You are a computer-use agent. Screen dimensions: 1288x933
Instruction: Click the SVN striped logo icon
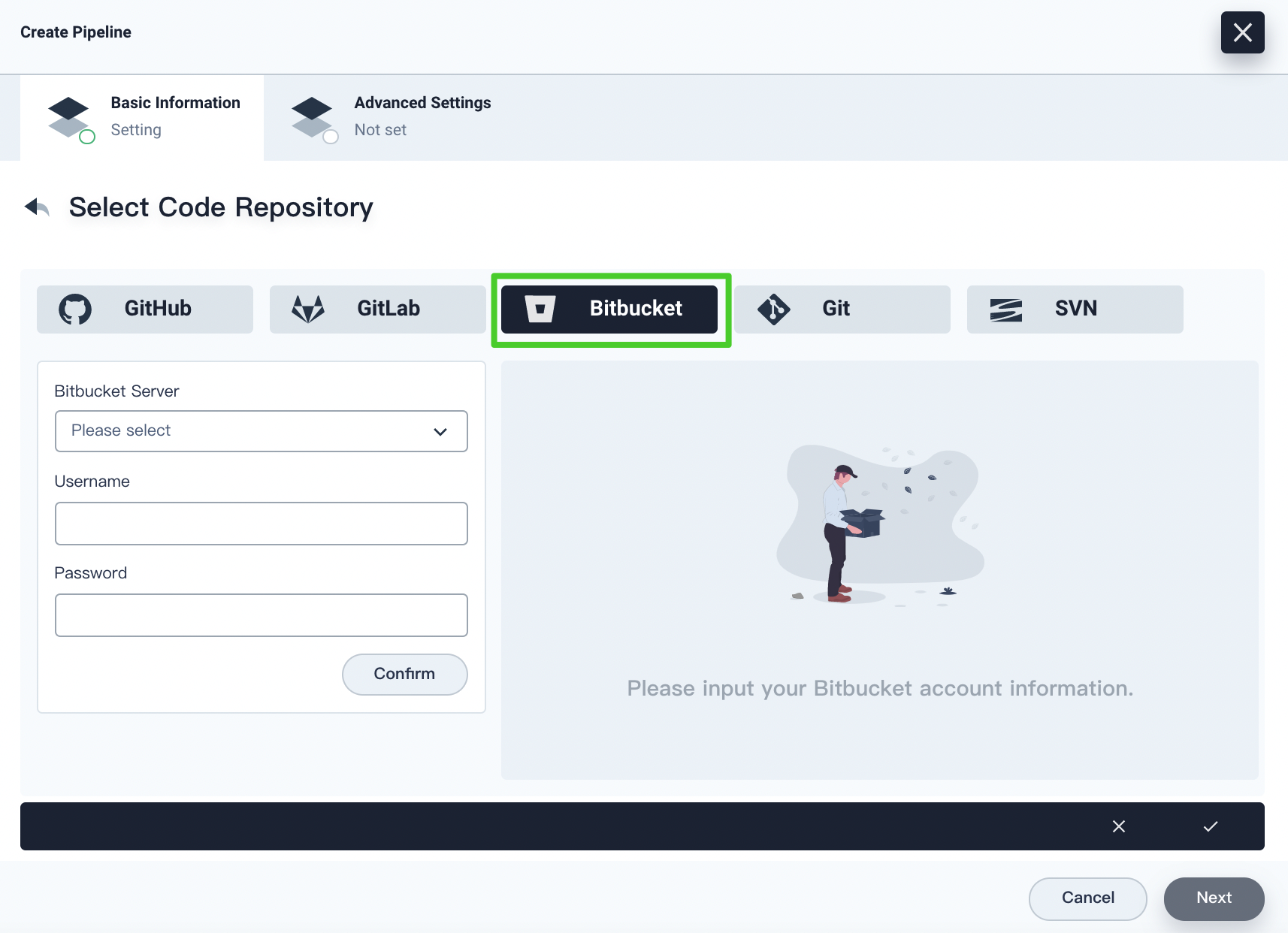[x=1005, y=309]
